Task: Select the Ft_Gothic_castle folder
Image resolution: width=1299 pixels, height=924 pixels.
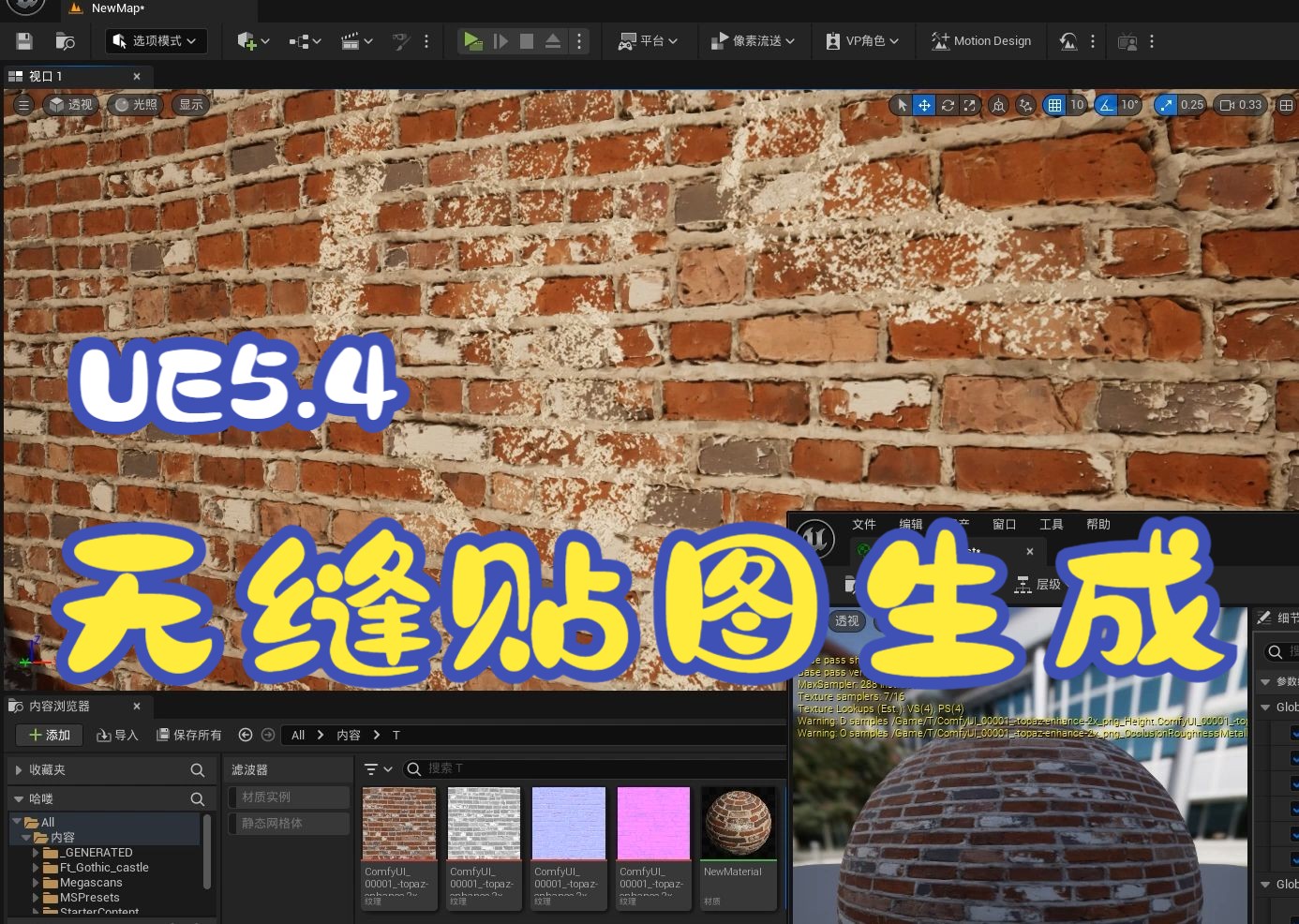Action: pyautogui.click(x=104, y=868)
